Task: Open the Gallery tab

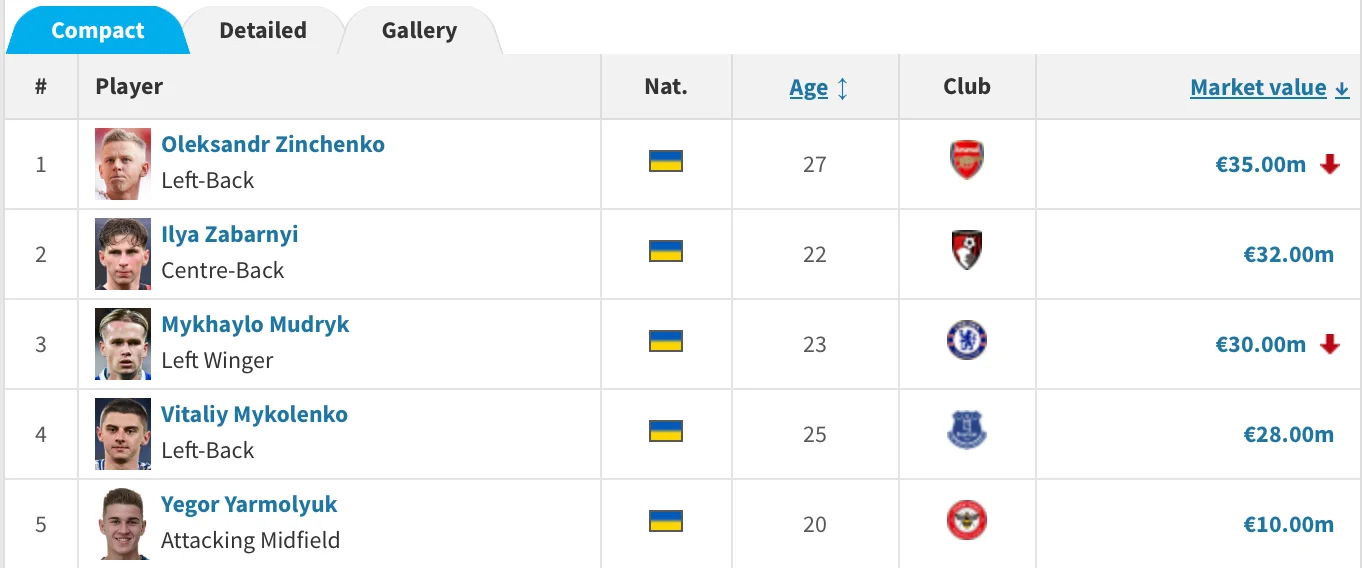Action: pyautogui.click(x=419, y=30)
